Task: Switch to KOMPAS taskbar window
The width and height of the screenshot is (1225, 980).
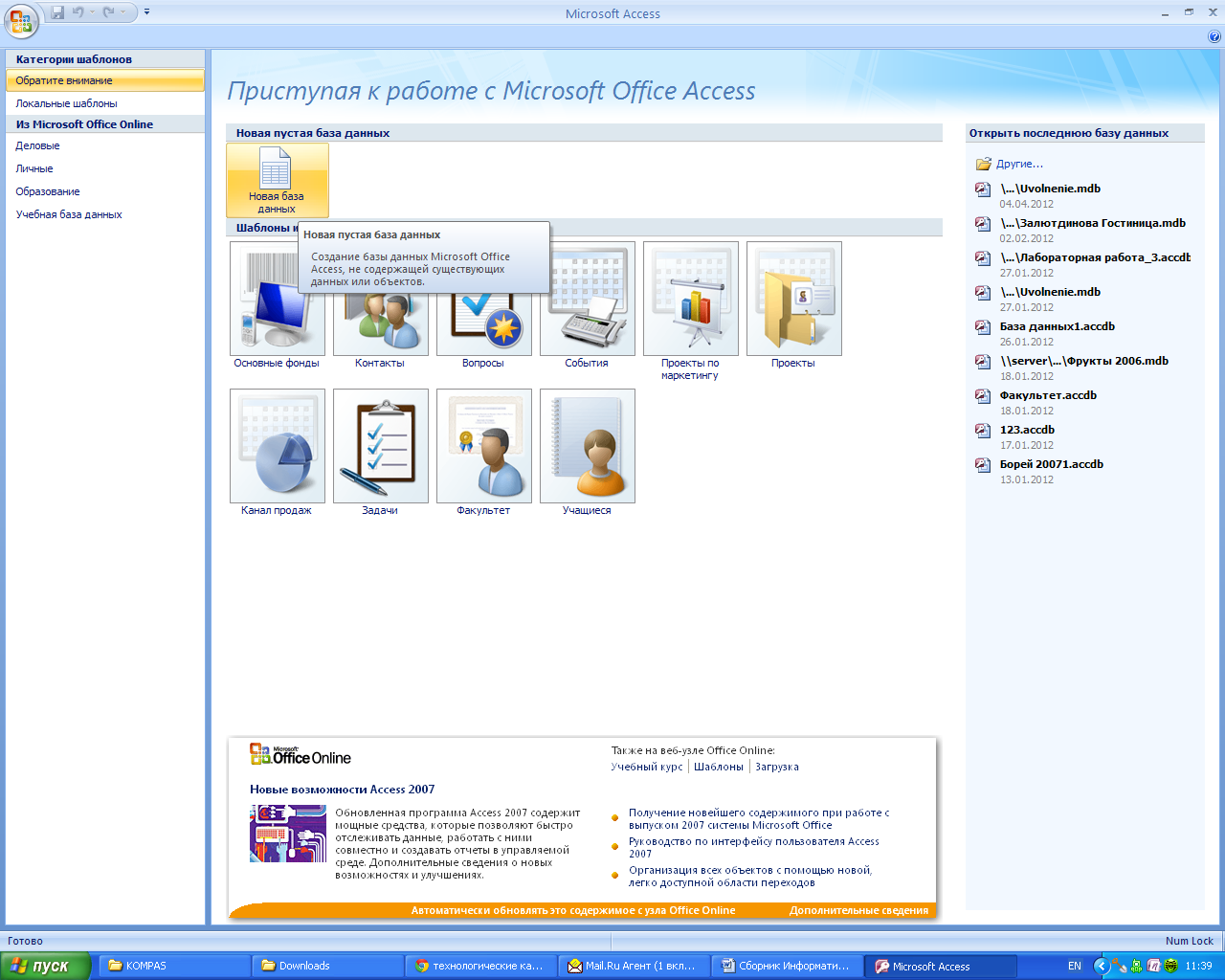Action: pos(174,966)
